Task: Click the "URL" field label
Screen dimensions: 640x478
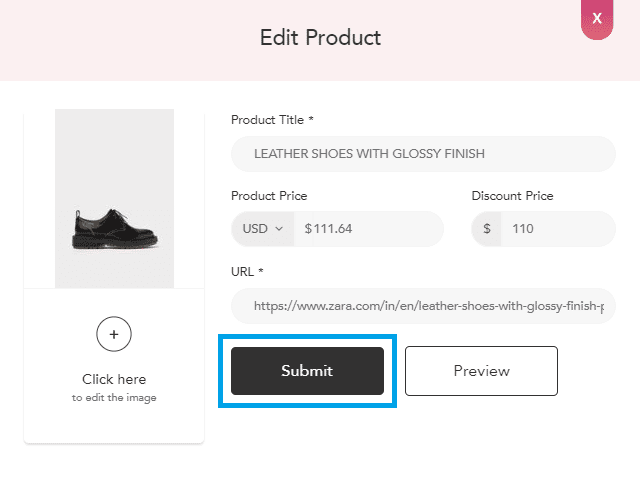Action: (x=243, y=272)
